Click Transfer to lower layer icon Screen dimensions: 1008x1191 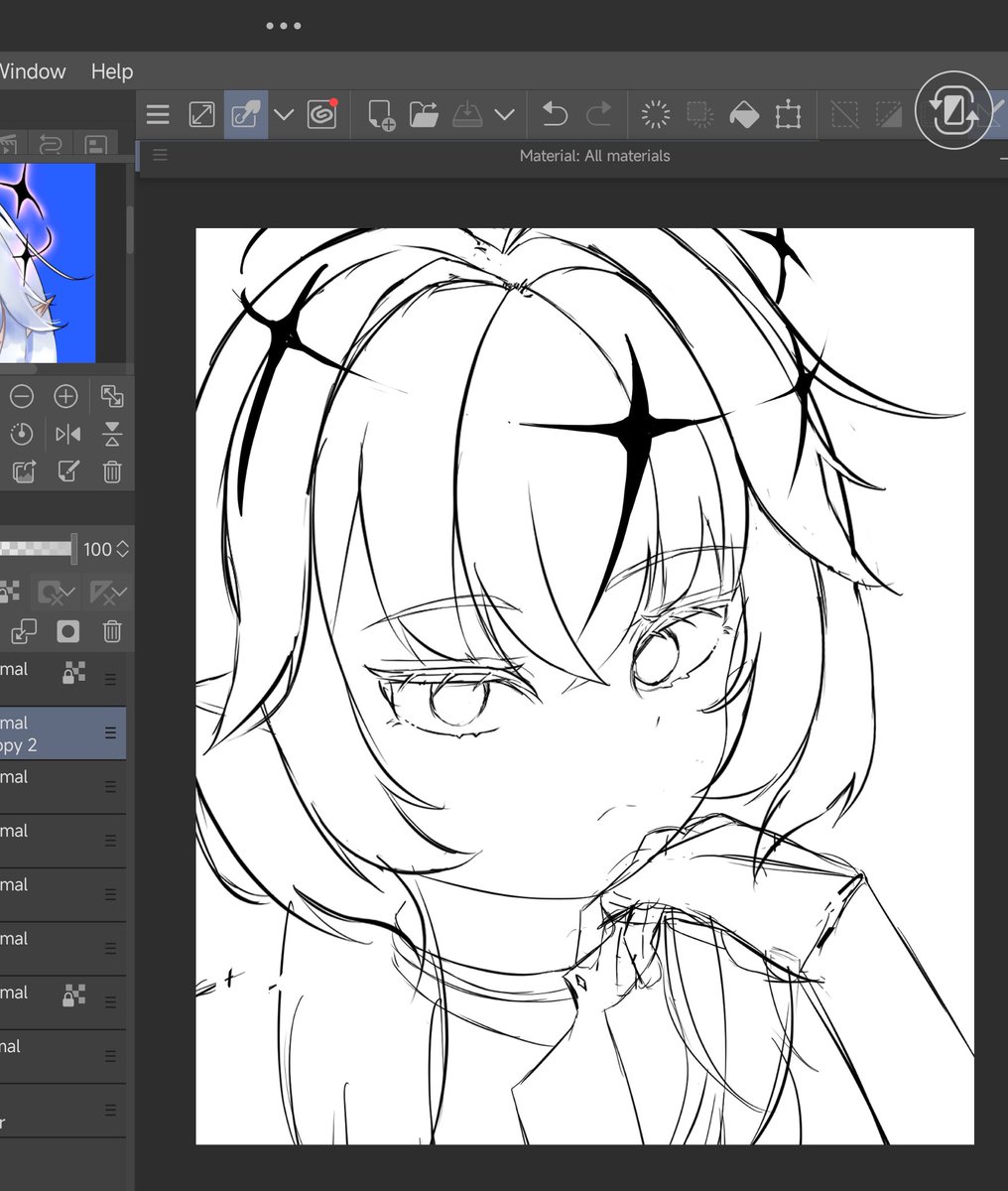(23, 631)
